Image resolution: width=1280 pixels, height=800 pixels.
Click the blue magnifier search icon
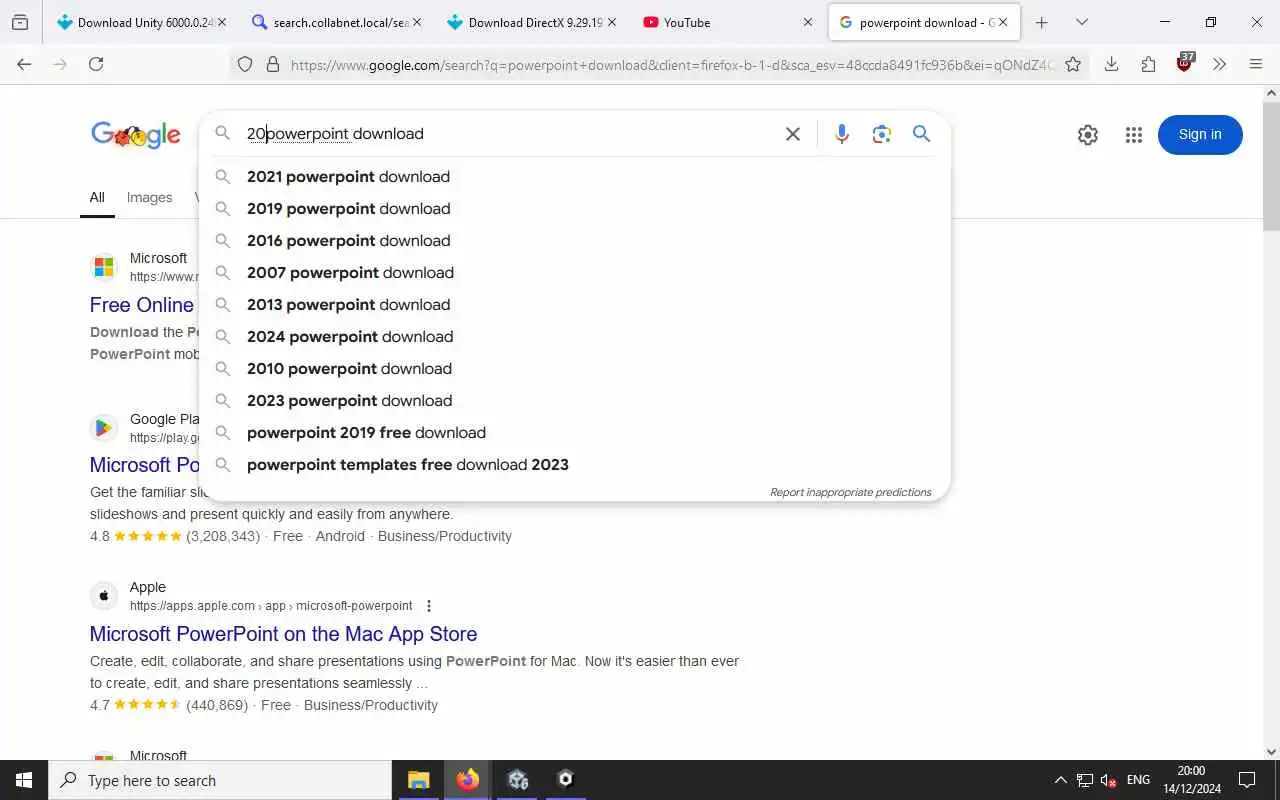922,134
